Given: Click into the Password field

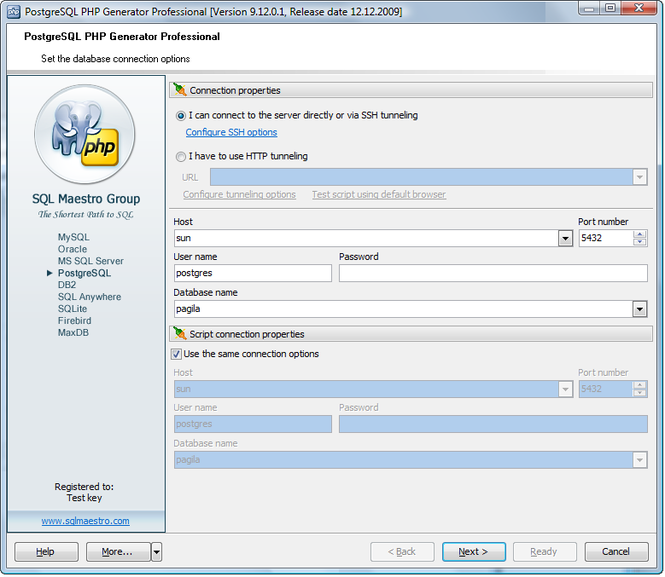Looking at the screenshot, I should click(x=492, y=273).
